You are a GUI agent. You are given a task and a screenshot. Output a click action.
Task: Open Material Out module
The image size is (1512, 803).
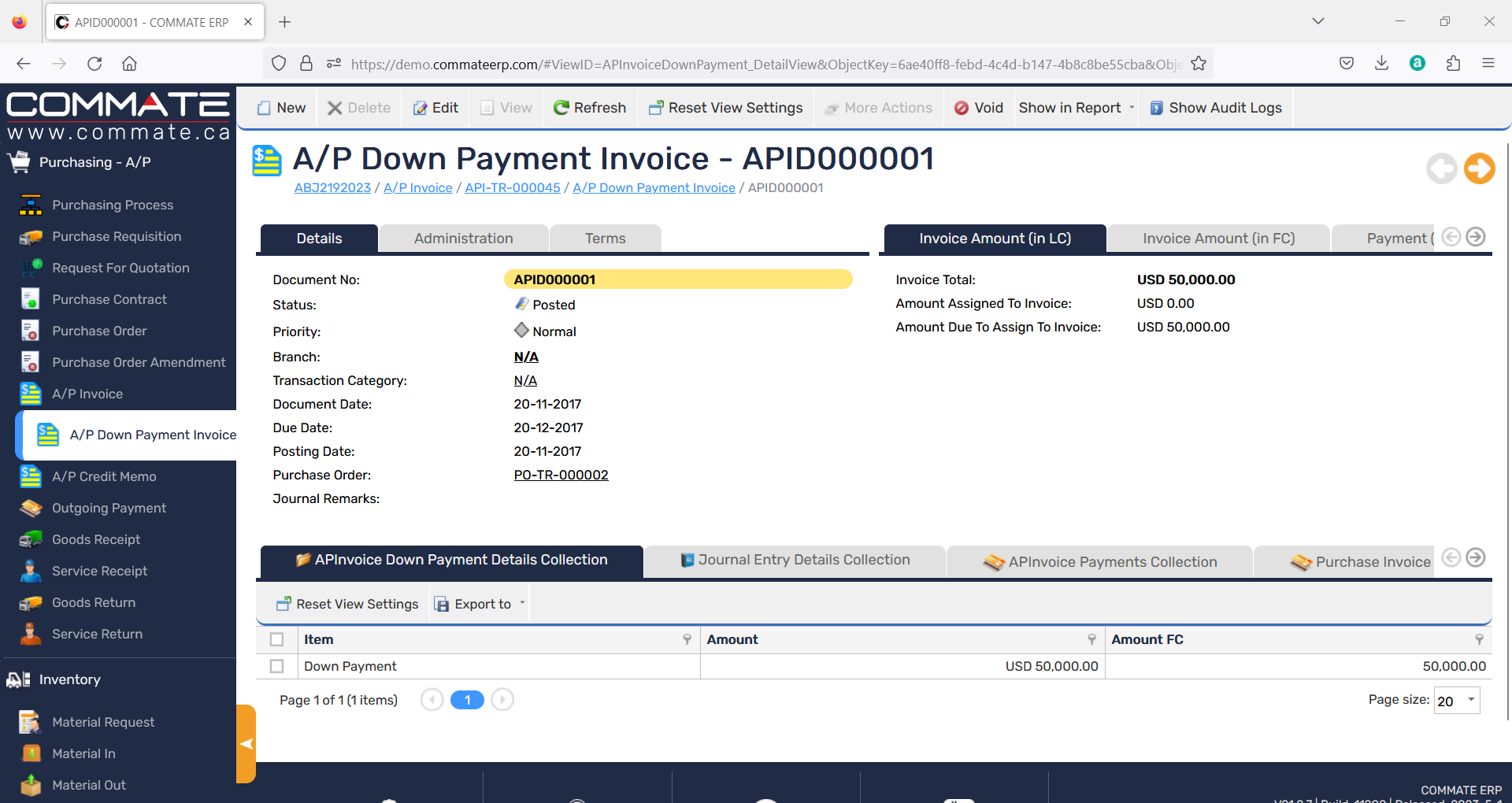(x=89, y=785)
